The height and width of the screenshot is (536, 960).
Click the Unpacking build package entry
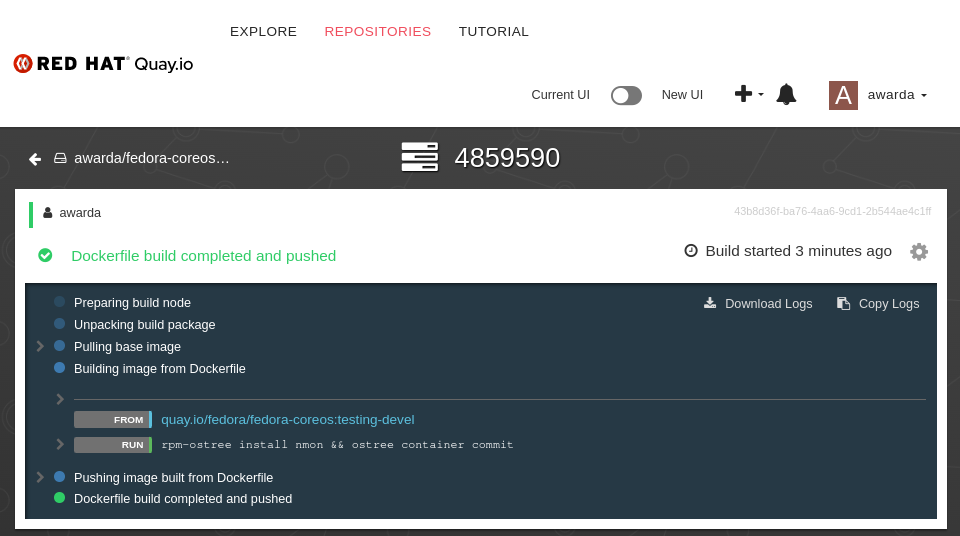coord(144,325)
